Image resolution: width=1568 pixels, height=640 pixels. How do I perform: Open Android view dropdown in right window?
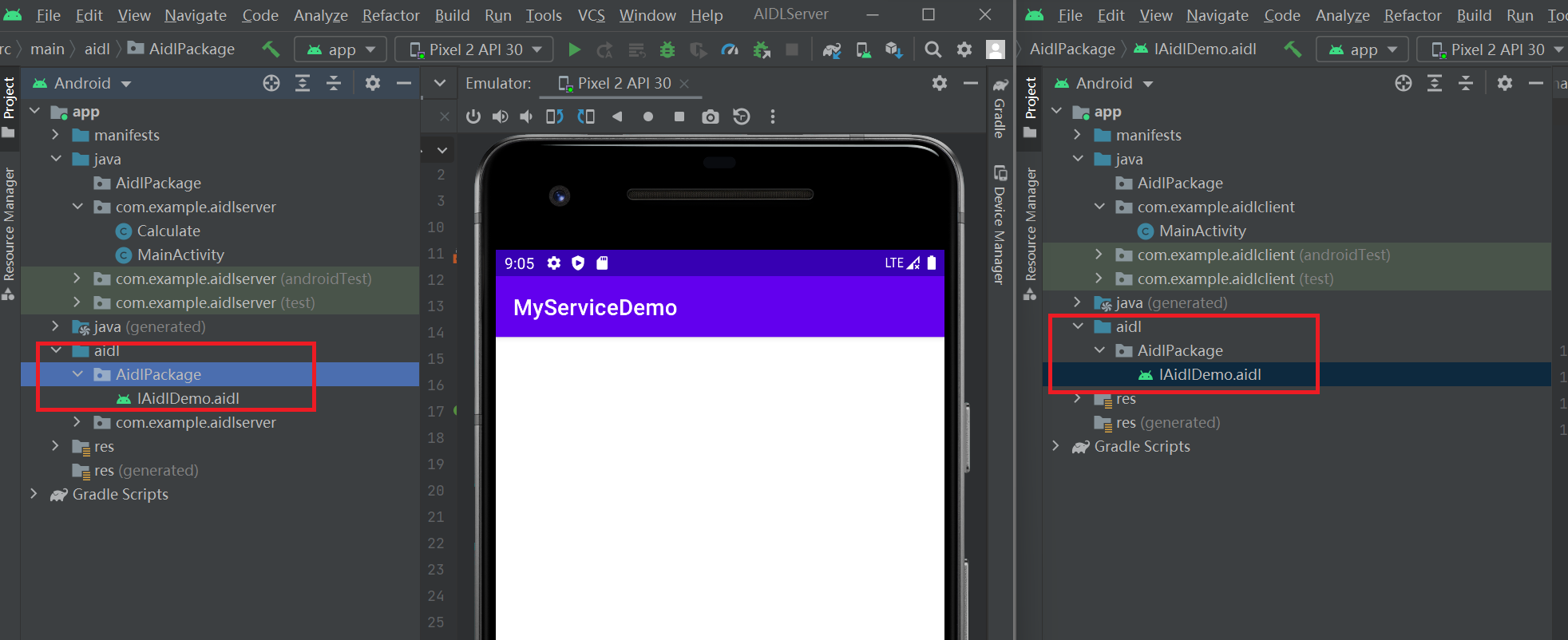tap(1103, 83)
